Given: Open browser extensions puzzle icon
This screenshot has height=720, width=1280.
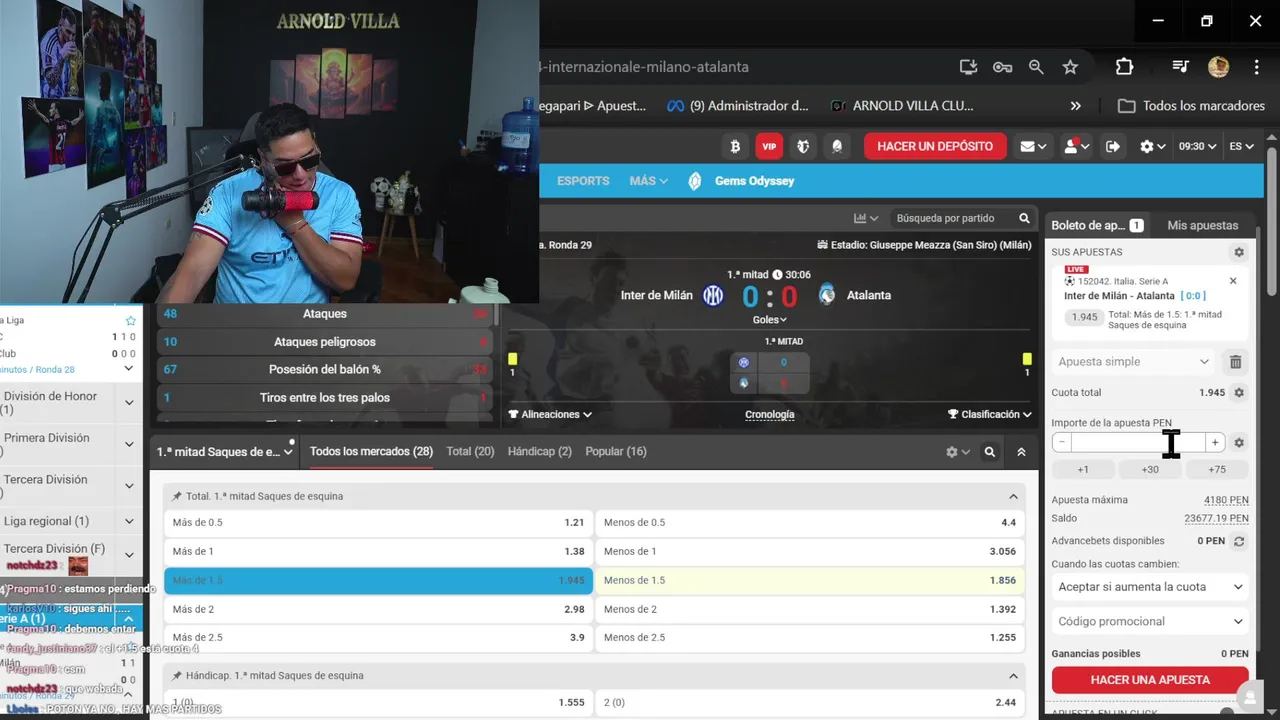Looking at the screenshot, I should coord(1124,67).
